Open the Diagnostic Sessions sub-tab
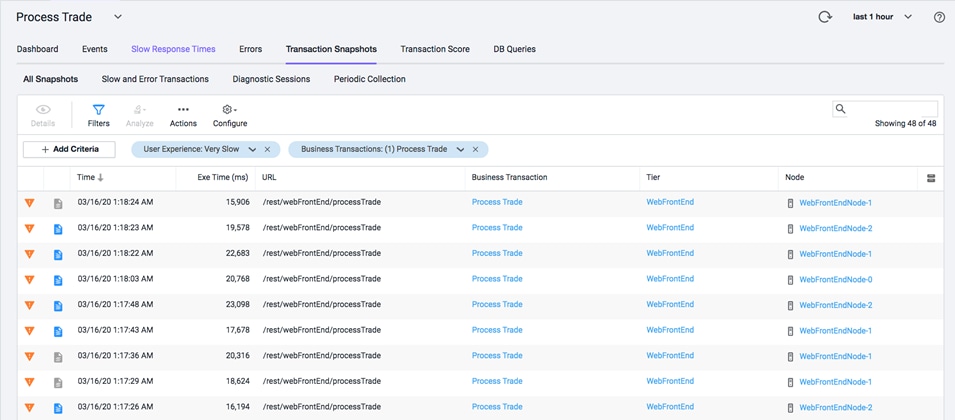Image resolution: width=955 pixels, height=420 pixels. pyautogui.click(x=271, y=79)
